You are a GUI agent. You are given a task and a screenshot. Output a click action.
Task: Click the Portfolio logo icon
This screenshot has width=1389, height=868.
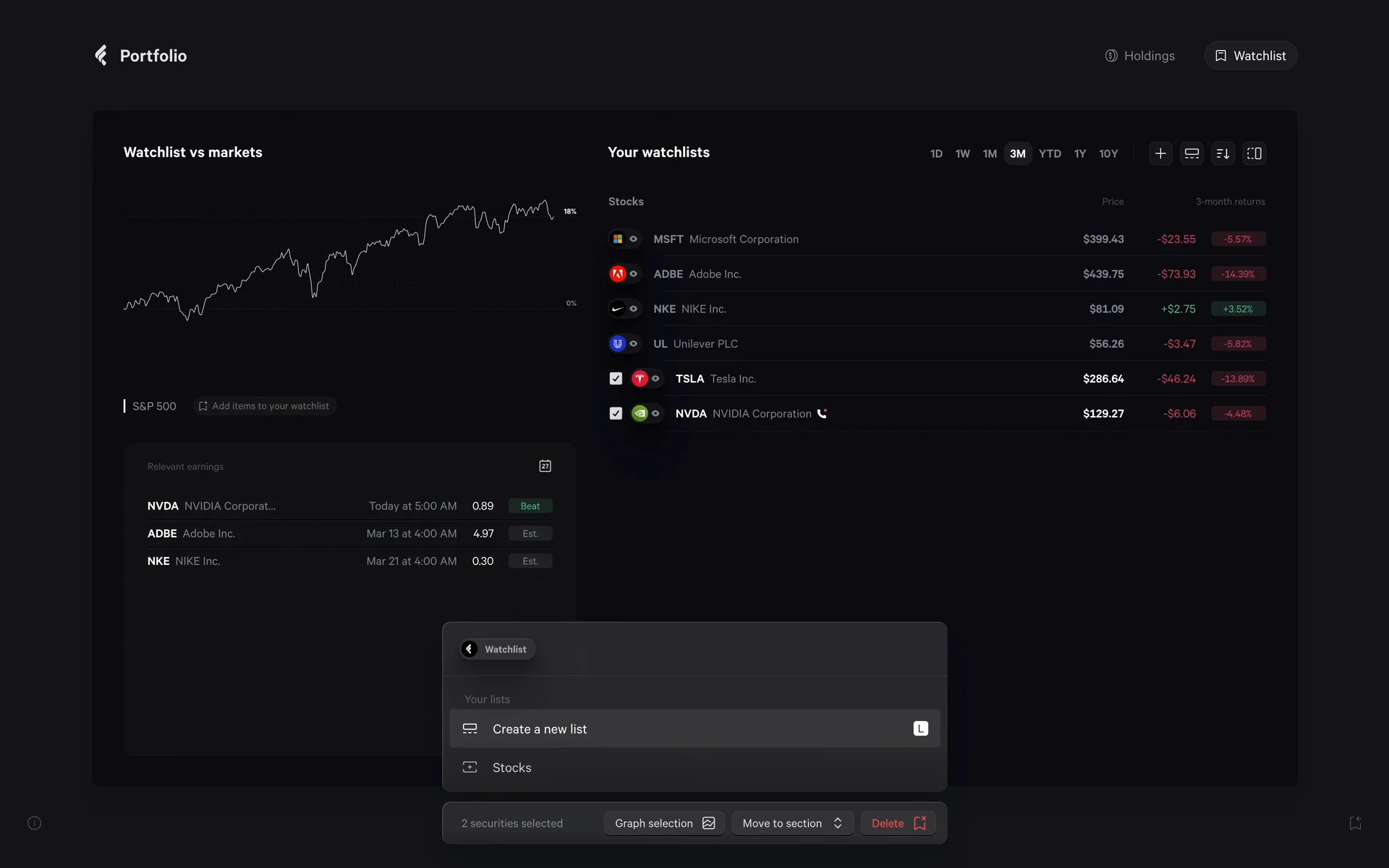(x=101, y=56)
